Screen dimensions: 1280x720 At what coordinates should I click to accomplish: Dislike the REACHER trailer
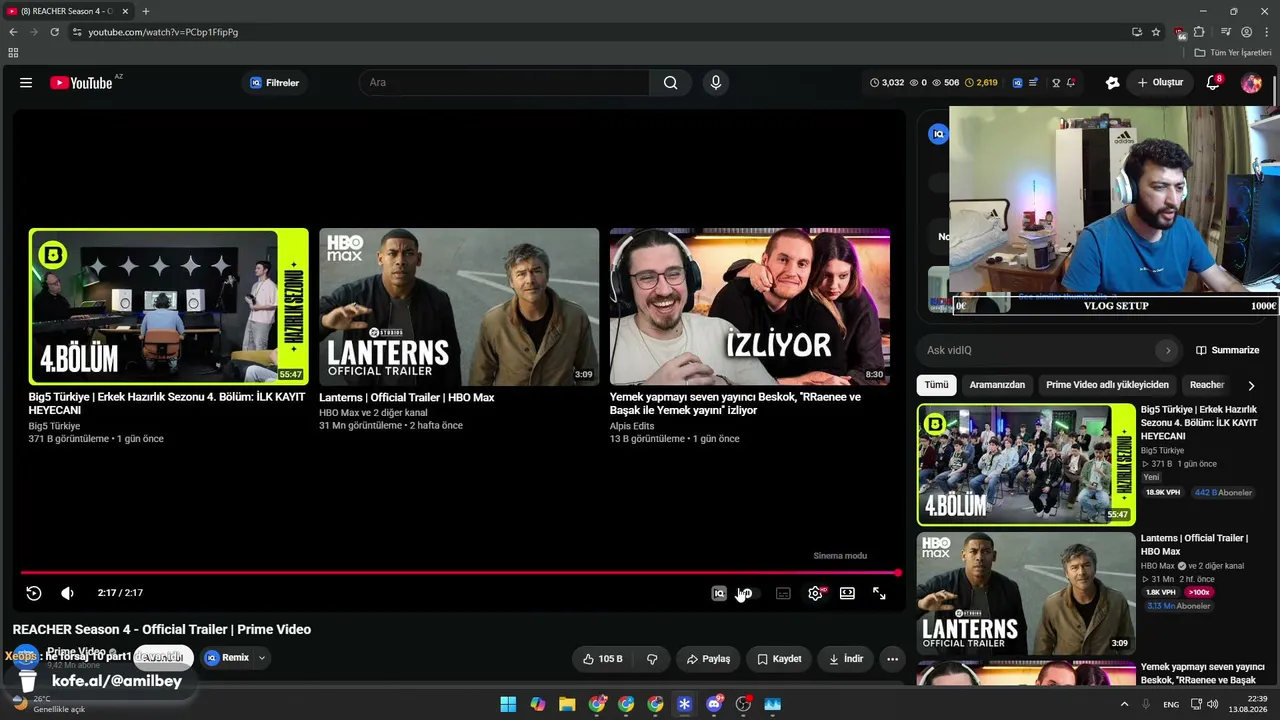click(x=652, y=659)
